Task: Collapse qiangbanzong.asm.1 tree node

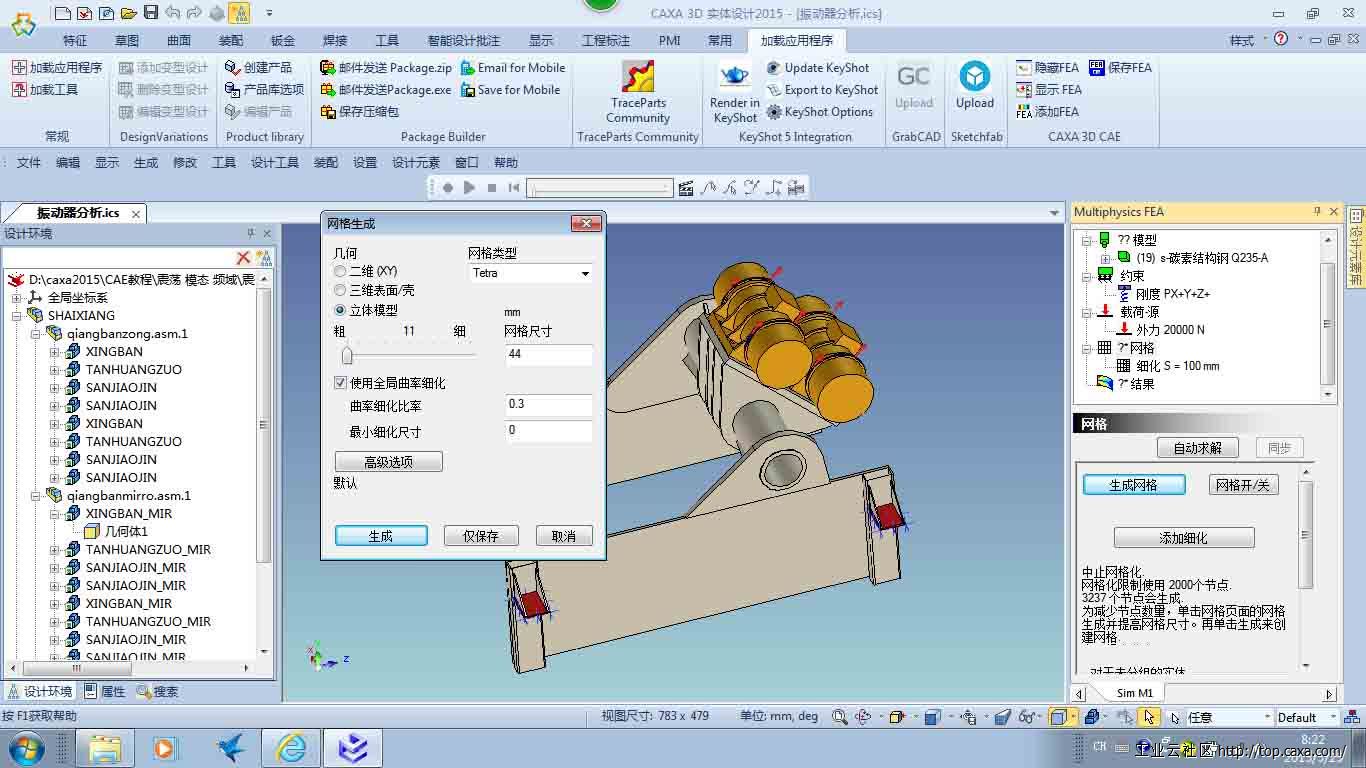Action: tap(36, 334)
